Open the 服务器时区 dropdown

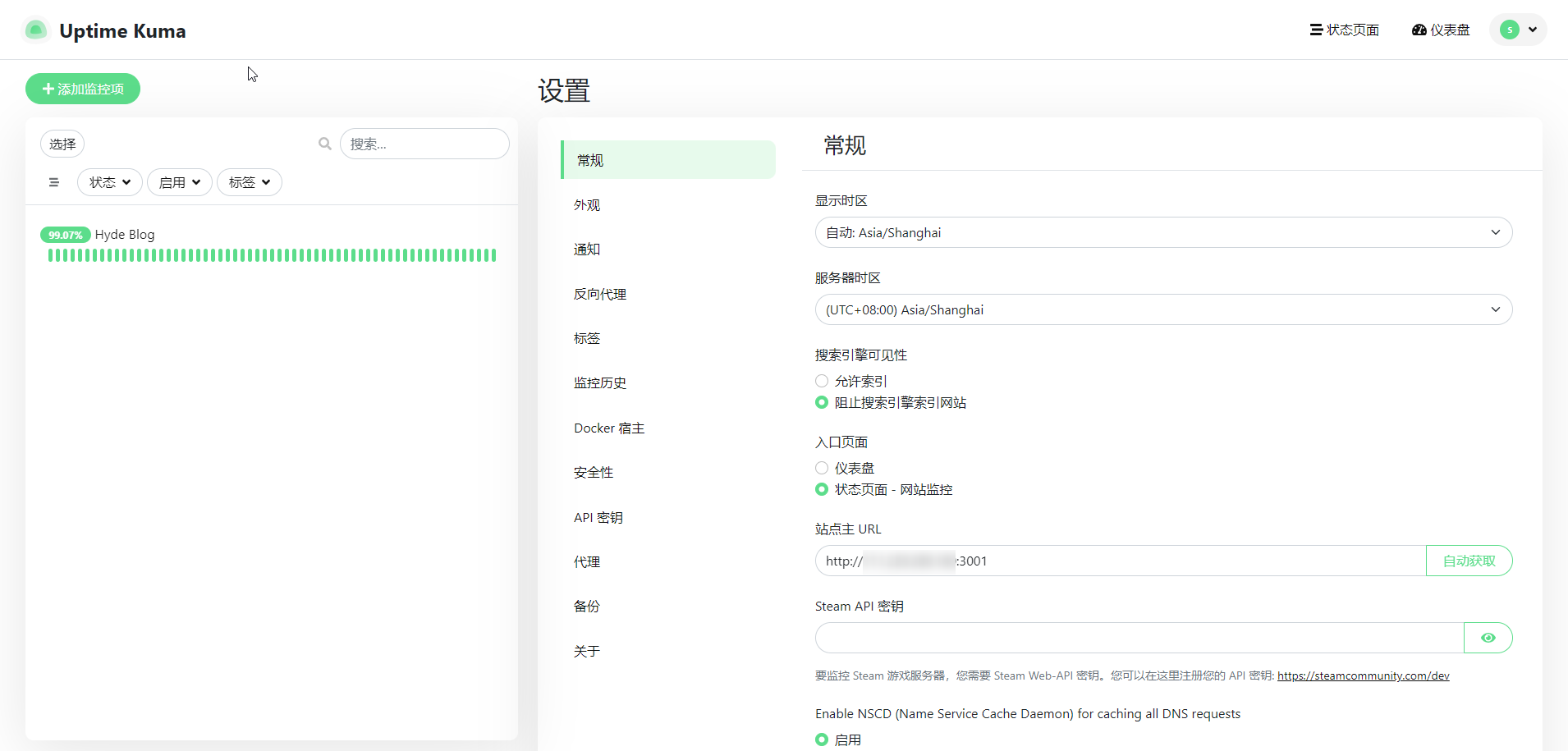pyautogui.click(x=1163, y=309)
